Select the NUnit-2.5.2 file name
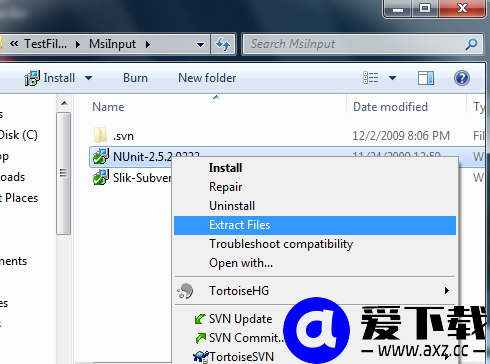The height and width of the screenshot is (364, 490). [142, 156]
